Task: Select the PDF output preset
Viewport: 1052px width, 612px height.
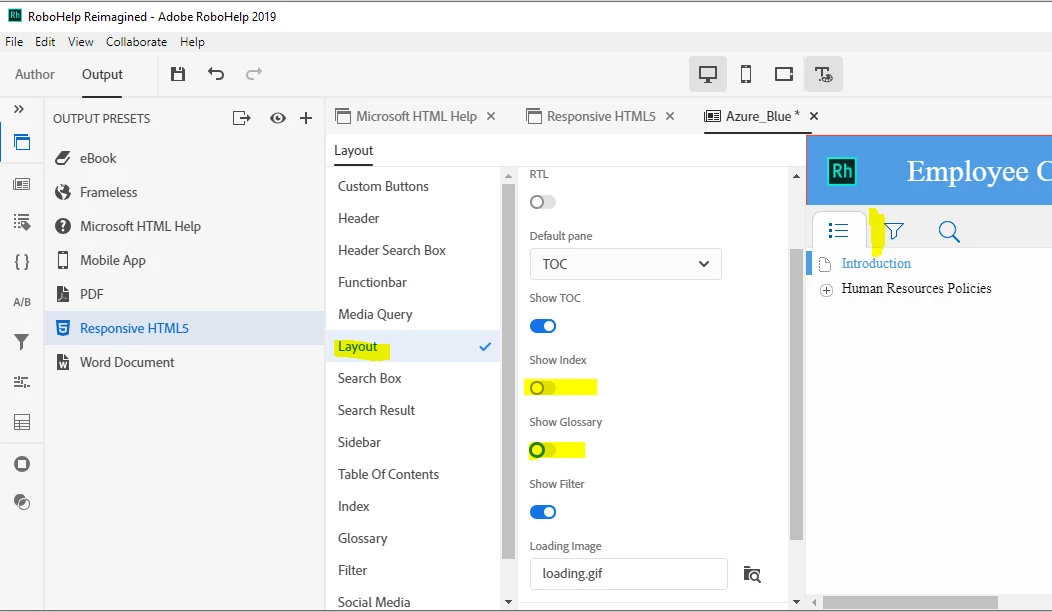Action: (x=184, y=294)
